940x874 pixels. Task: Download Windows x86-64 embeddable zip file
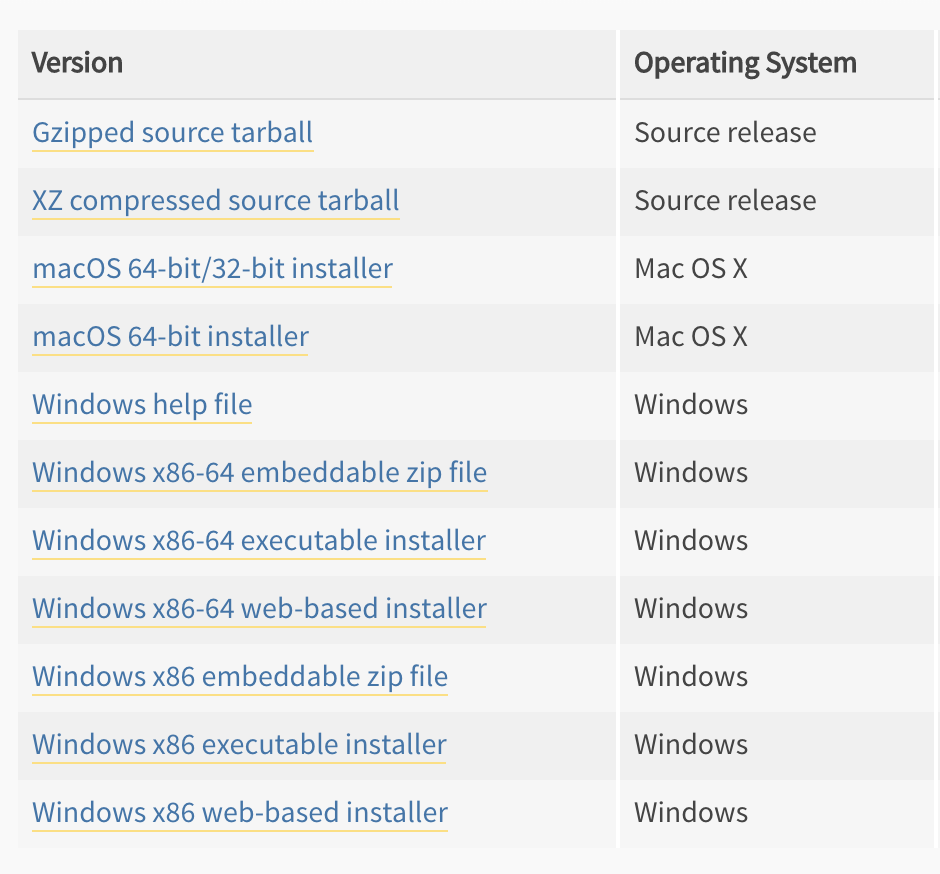click(x=259, y=473)
